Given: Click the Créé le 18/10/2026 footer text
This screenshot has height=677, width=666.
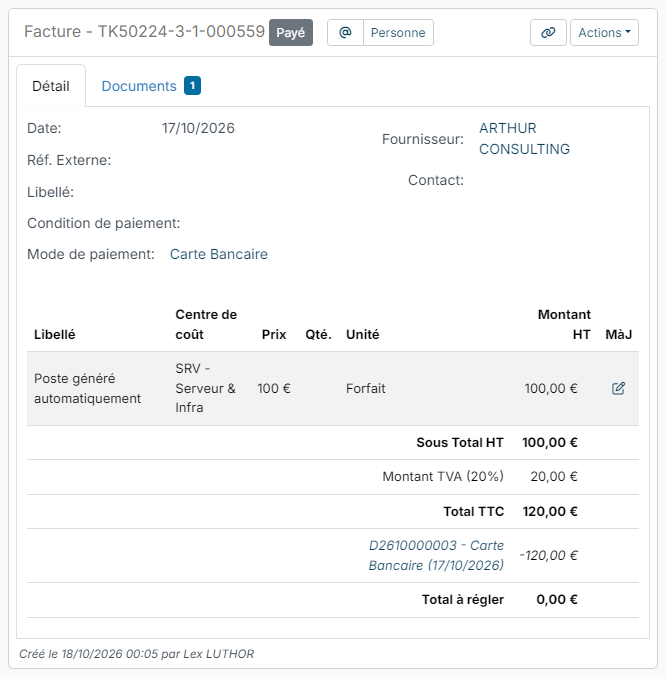Looking at the screenshot, I should click(136, 654).
